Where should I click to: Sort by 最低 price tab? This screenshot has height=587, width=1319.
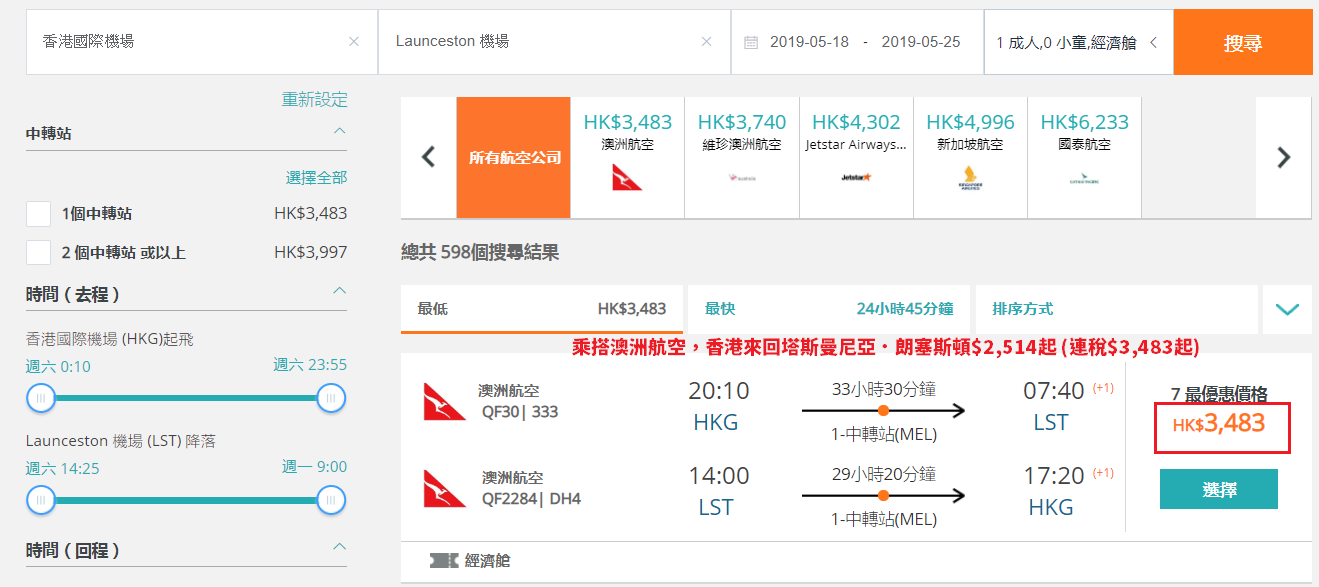542,309
